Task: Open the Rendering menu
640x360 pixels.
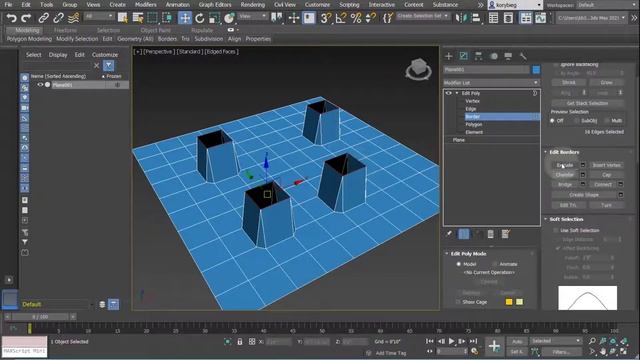Action: (x=253, y=4)
